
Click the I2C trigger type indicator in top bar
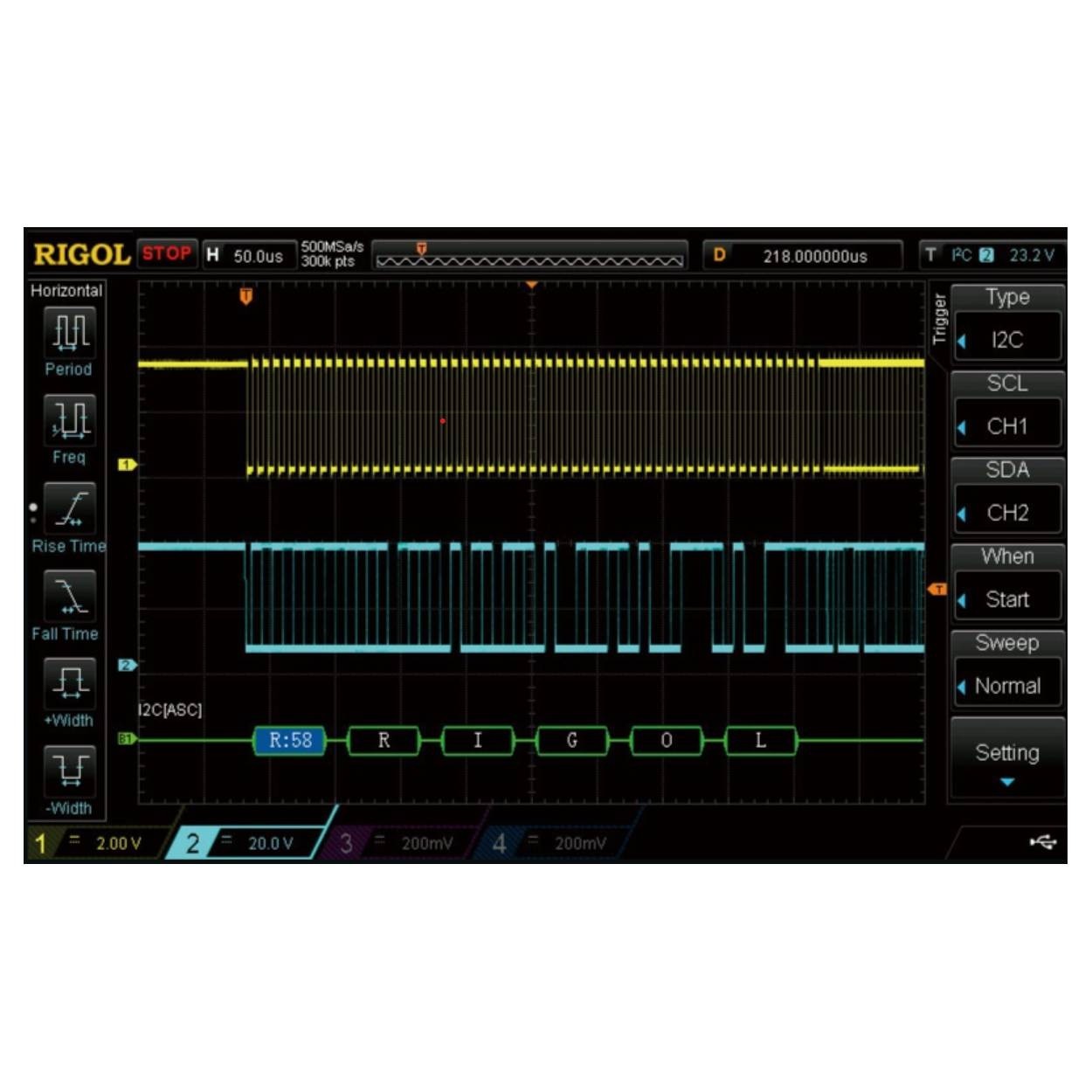click(961, 255)
